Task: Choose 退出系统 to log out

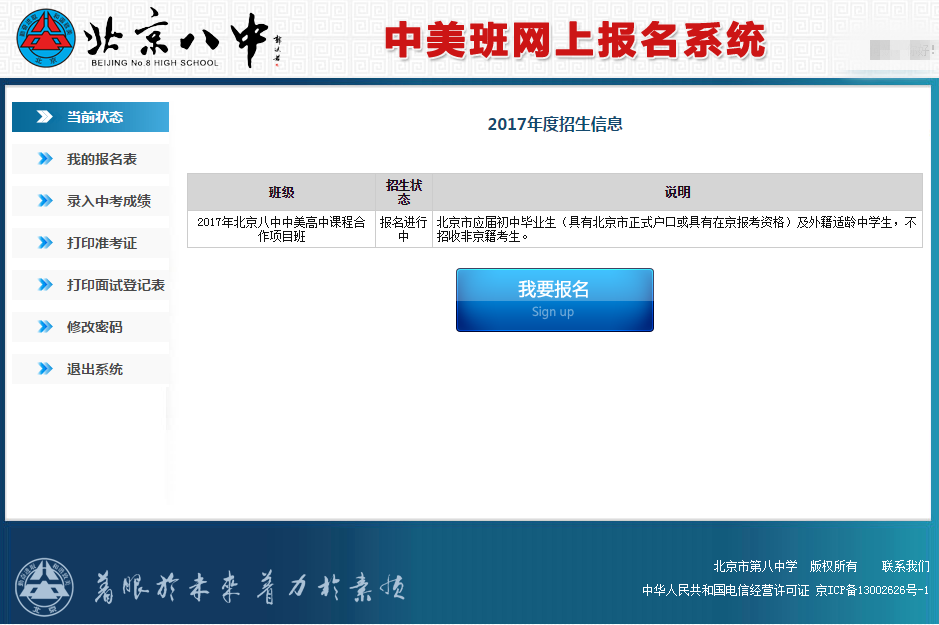Action: point(94,369)
